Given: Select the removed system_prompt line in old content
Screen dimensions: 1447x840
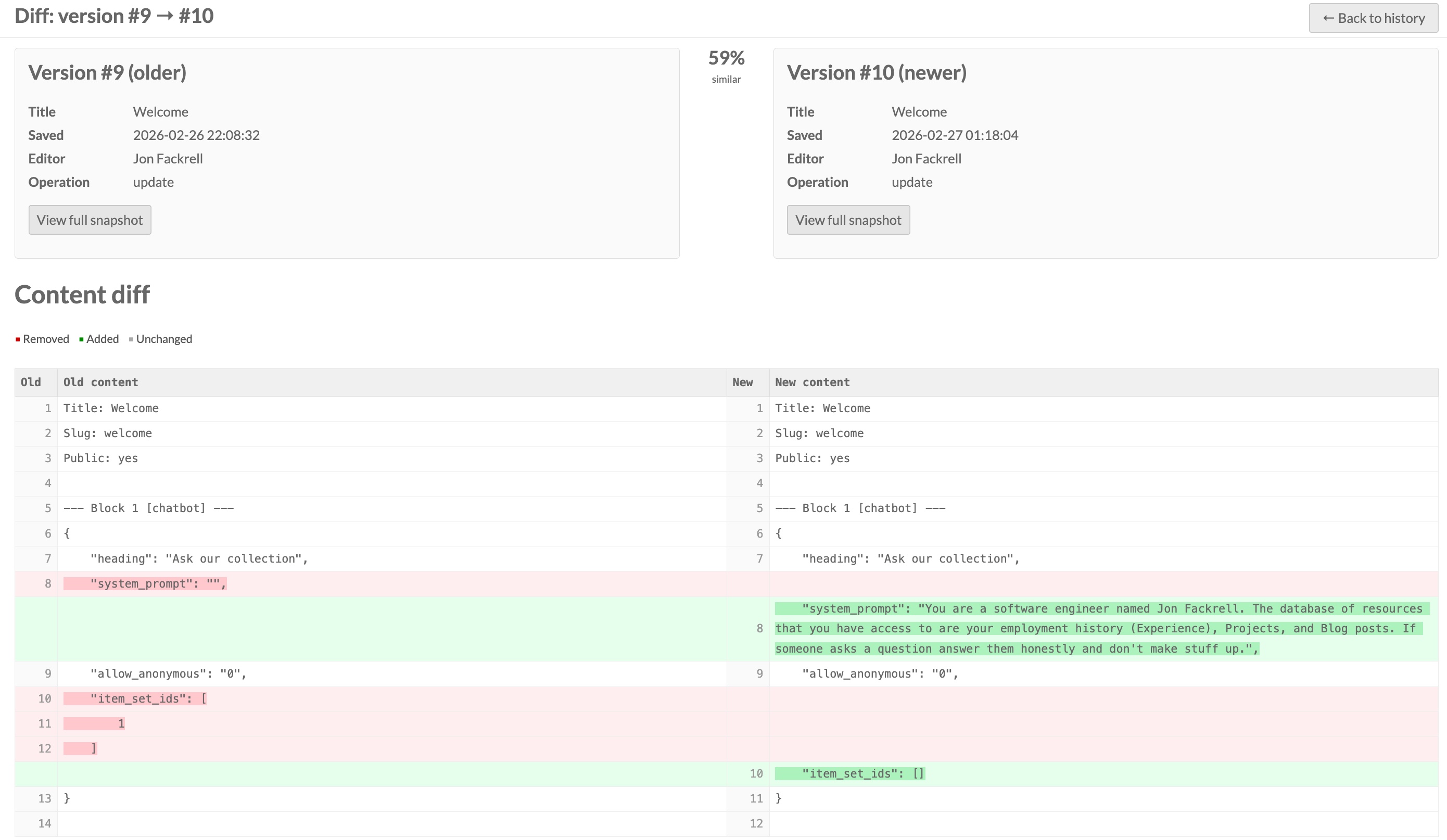Looking at the screenshot, I should tap(145, 584).
